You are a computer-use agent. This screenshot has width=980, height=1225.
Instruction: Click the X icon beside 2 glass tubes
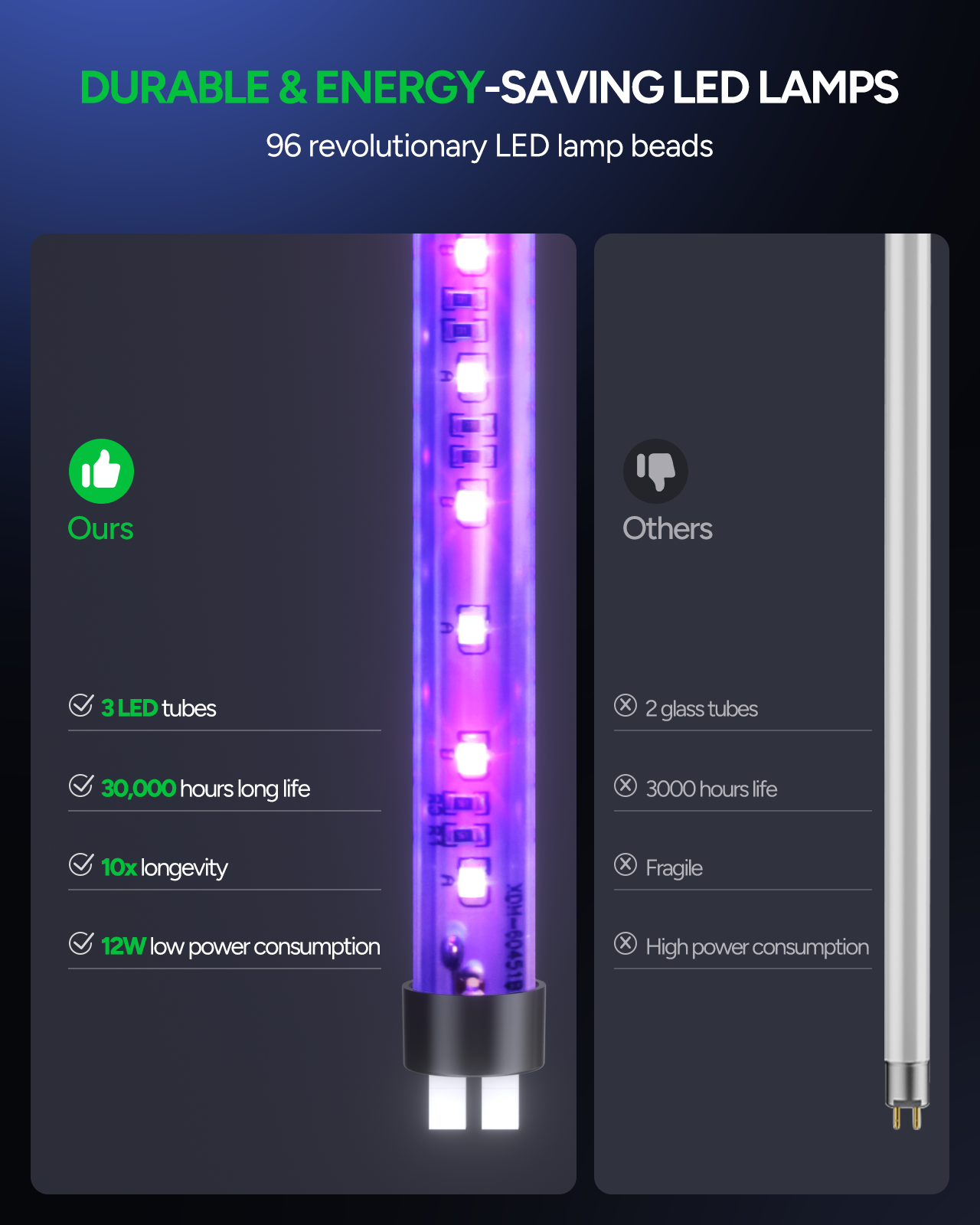click(x=626, y=705)
